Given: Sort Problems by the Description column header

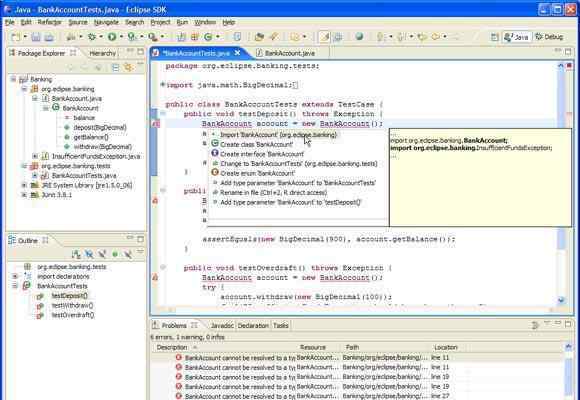Looking at the screenshot, I should (172, 347).
